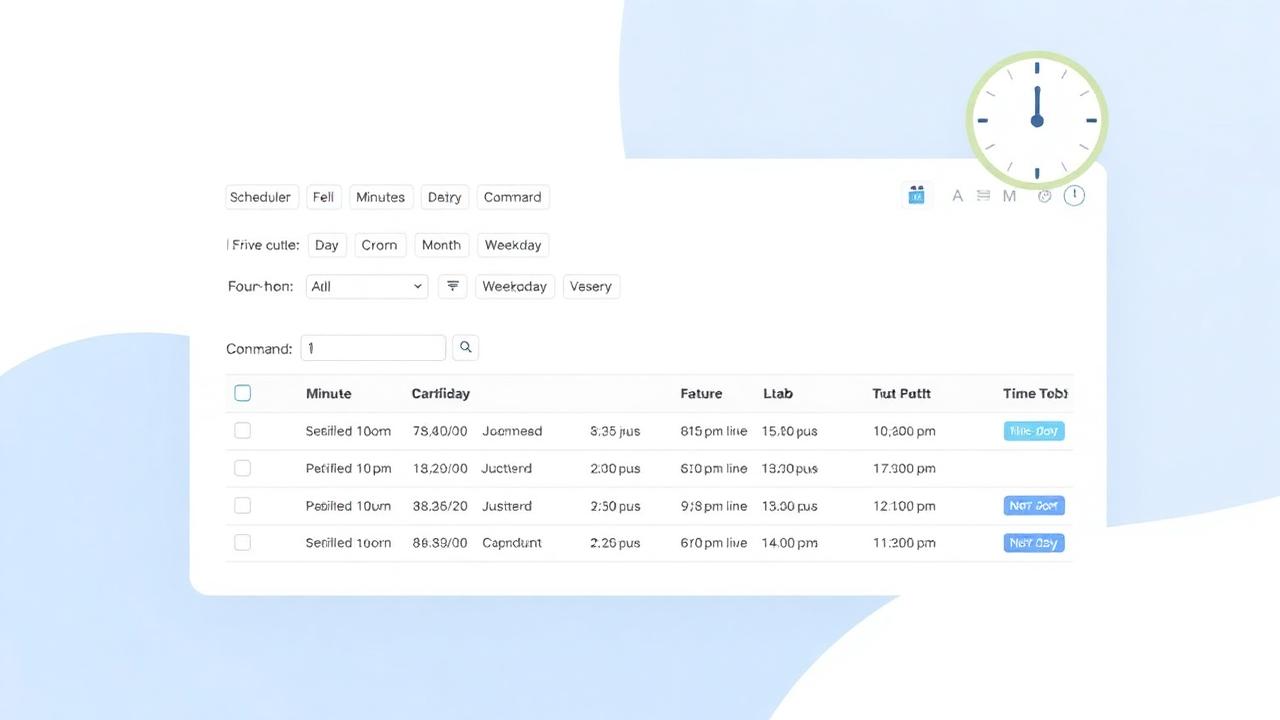The width and height of the screenshot is (1280, 720).
Task: Select the Minutes tab
Action: [381, 197]
